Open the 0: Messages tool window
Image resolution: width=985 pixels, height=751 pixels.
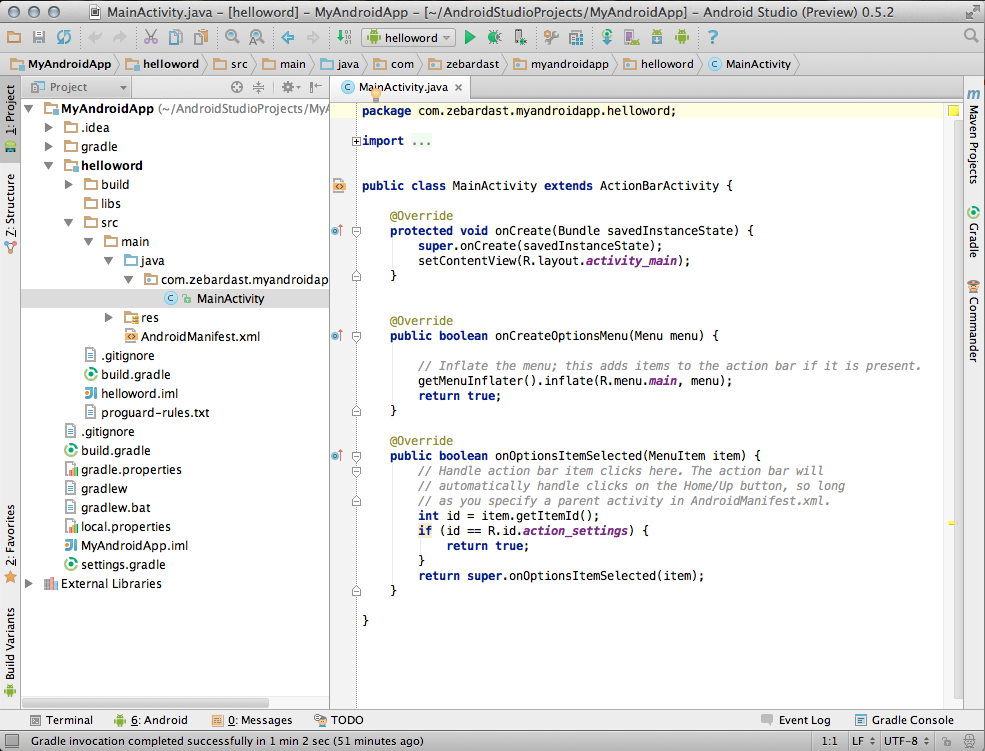252,720
